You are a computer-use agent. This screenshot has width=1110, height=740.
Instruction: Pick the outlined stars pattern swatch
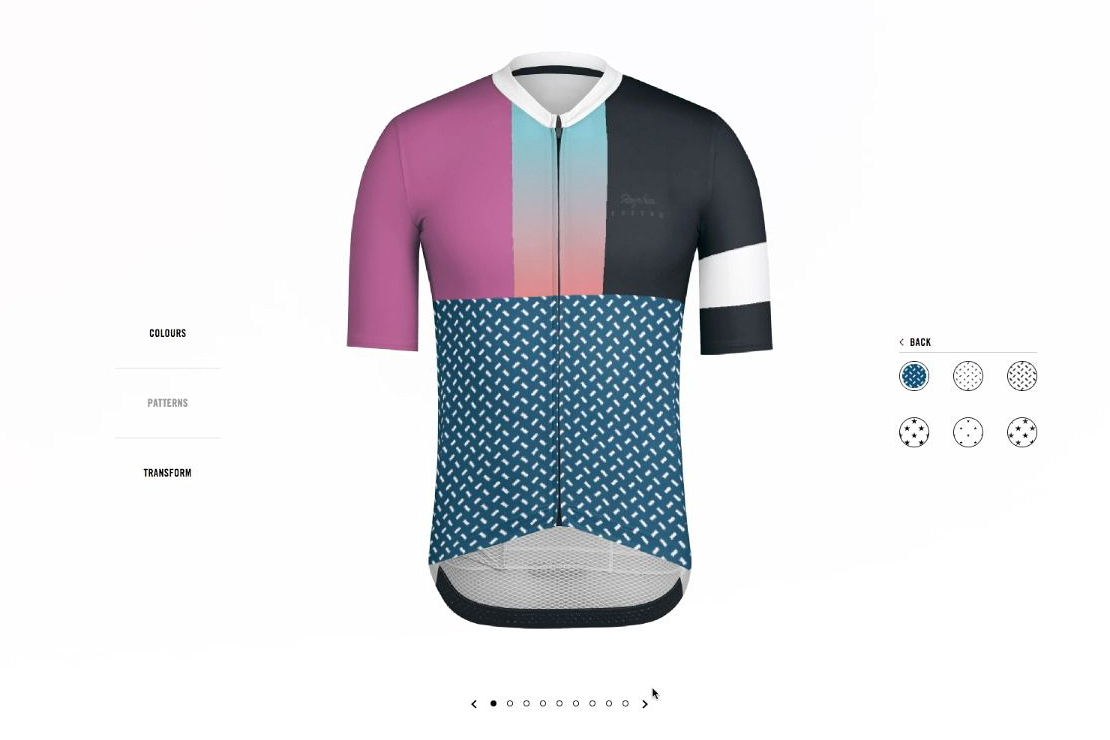coord(1022,432)
